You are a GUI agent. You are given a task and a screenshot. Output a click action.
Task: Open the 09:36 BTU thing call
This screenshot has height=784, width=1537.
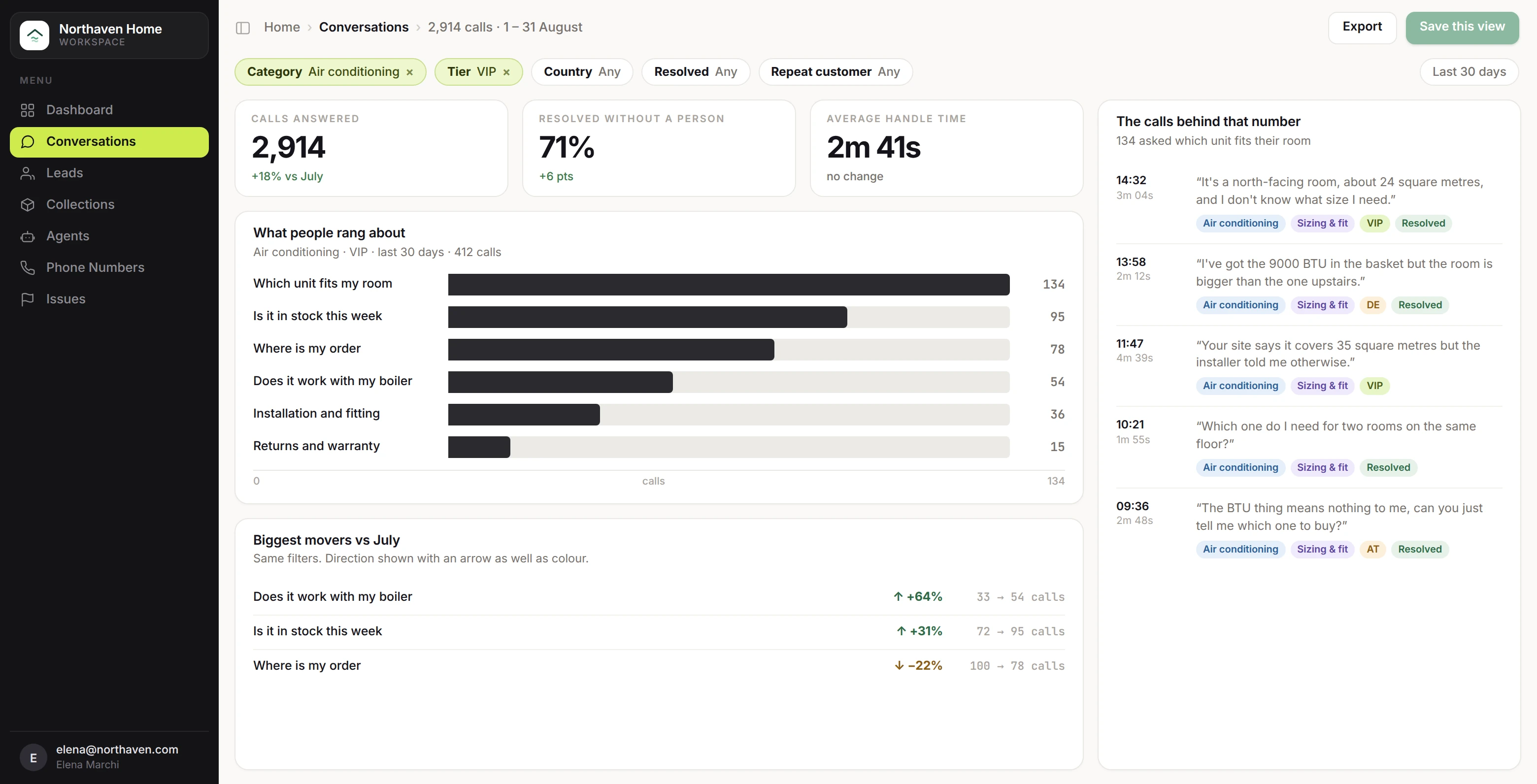click(x=1309, y=528)
